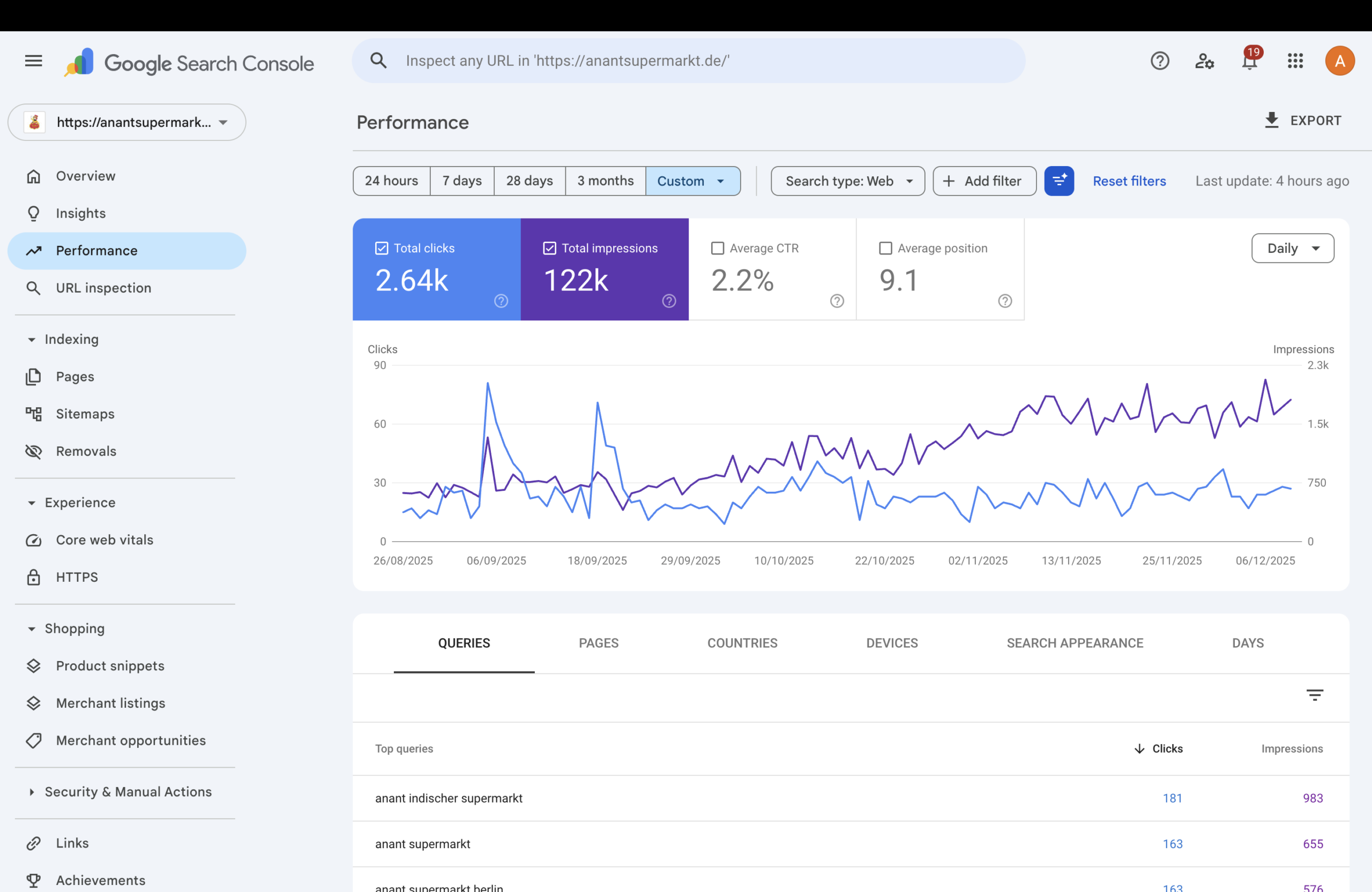1372x892 pixels.
Task: Open the Search type: Web dropdown
Action: coord(847,181)
